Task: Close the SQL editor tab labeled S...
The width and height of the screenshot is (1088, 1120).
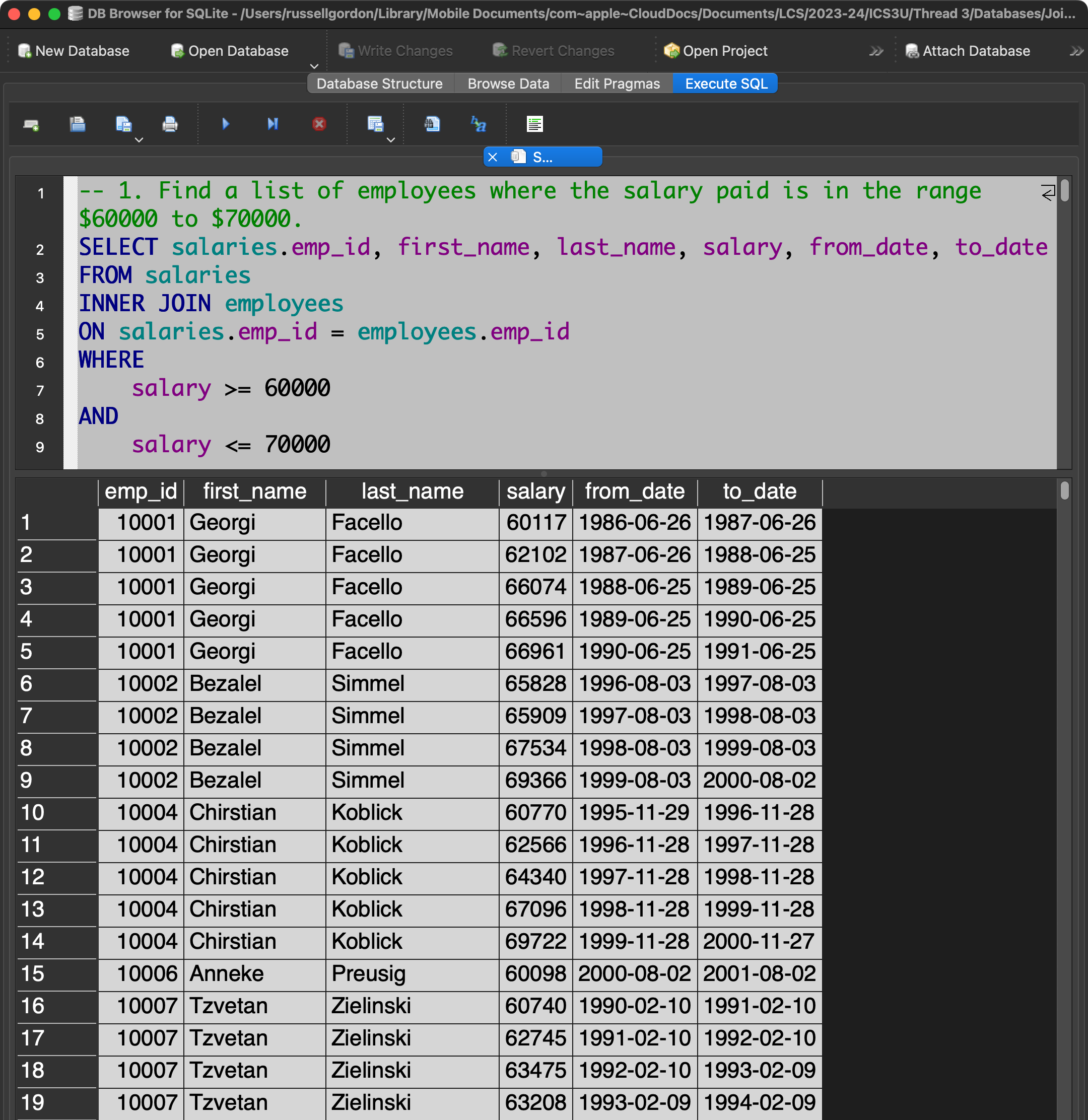Action: click(x=493, y=157)
